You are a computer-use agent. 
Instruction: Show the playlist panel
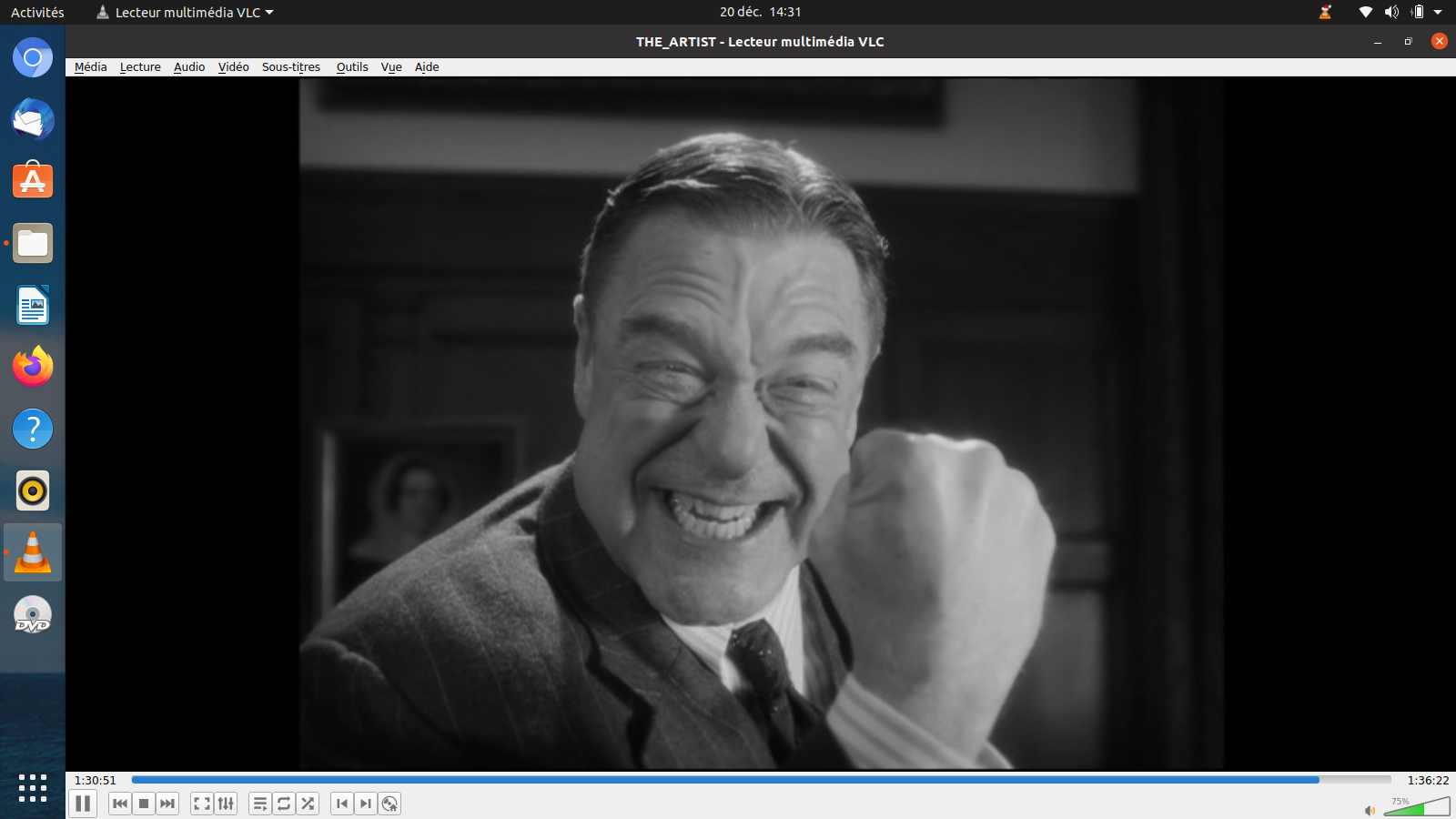coord(260,804)
